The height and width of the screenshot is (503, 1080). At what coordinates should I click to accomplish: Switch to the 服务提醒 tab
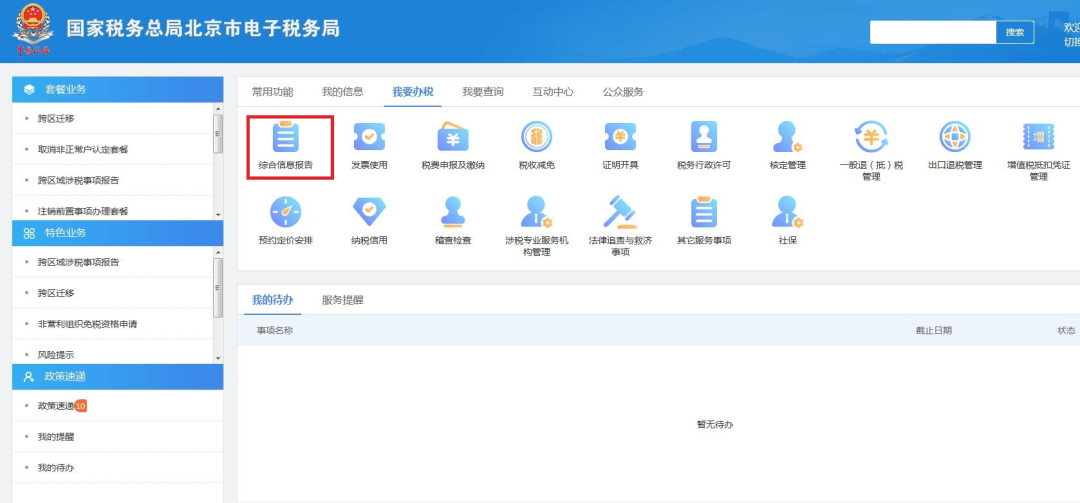[342, 300]
